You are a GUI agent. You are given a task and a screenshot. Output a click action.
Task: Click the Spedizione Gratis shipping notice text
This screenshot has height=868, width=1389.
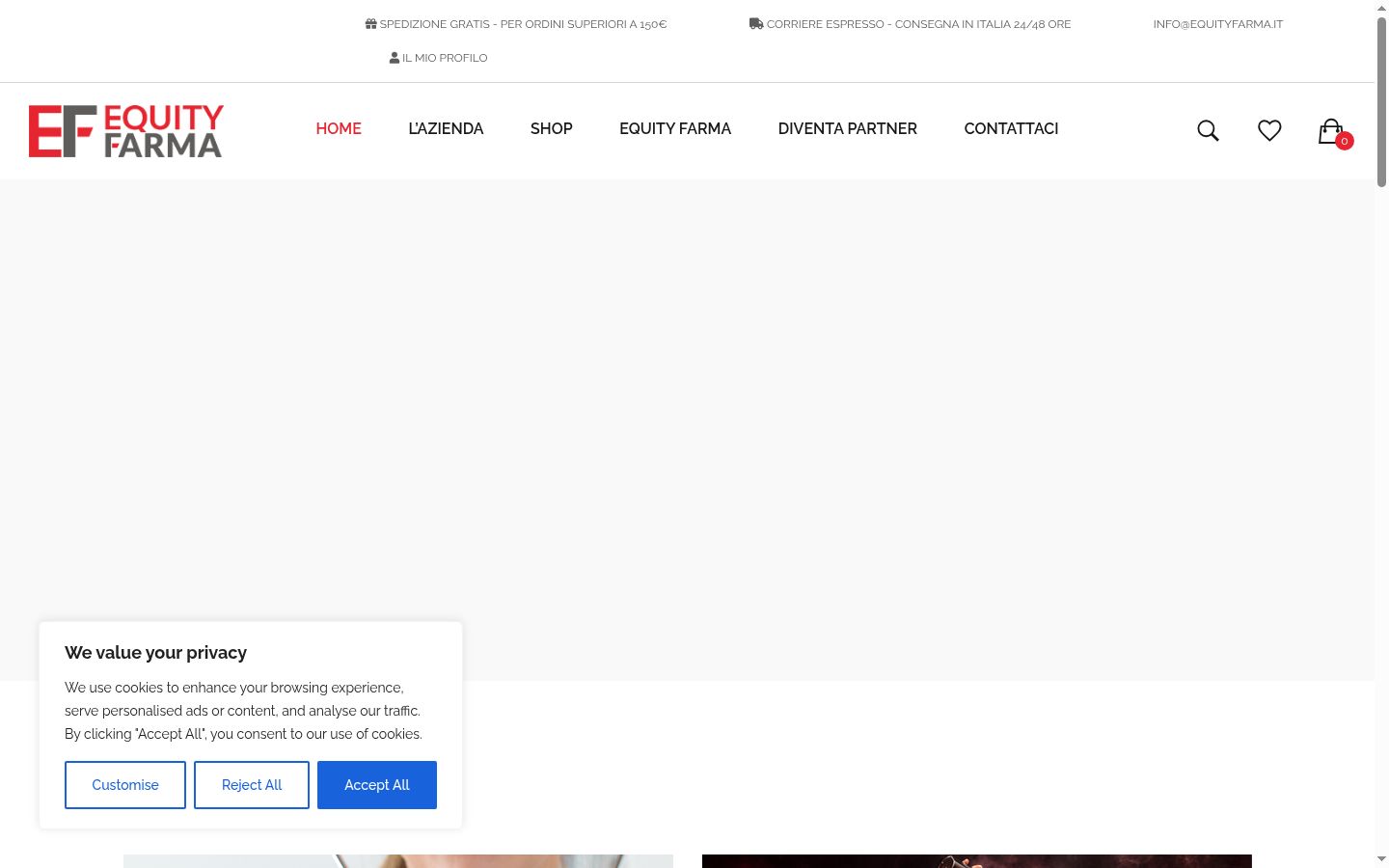(523, 24)
